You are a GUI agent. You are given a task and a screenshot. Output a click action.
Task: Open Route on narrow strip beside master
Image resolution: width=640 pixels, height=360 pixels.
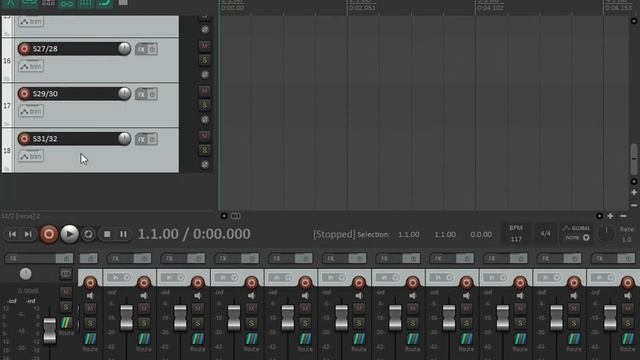pos(90,339)
